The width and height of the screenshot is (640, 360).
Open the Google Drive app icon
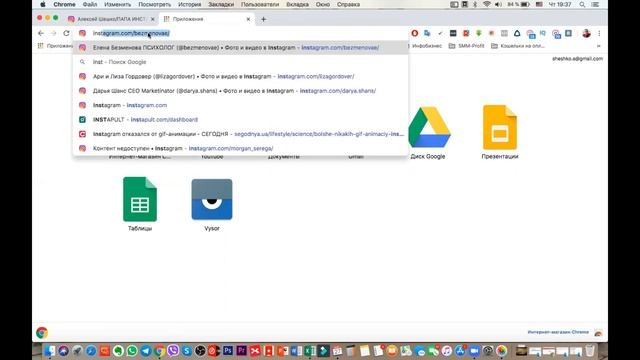(x=429, y=127)
